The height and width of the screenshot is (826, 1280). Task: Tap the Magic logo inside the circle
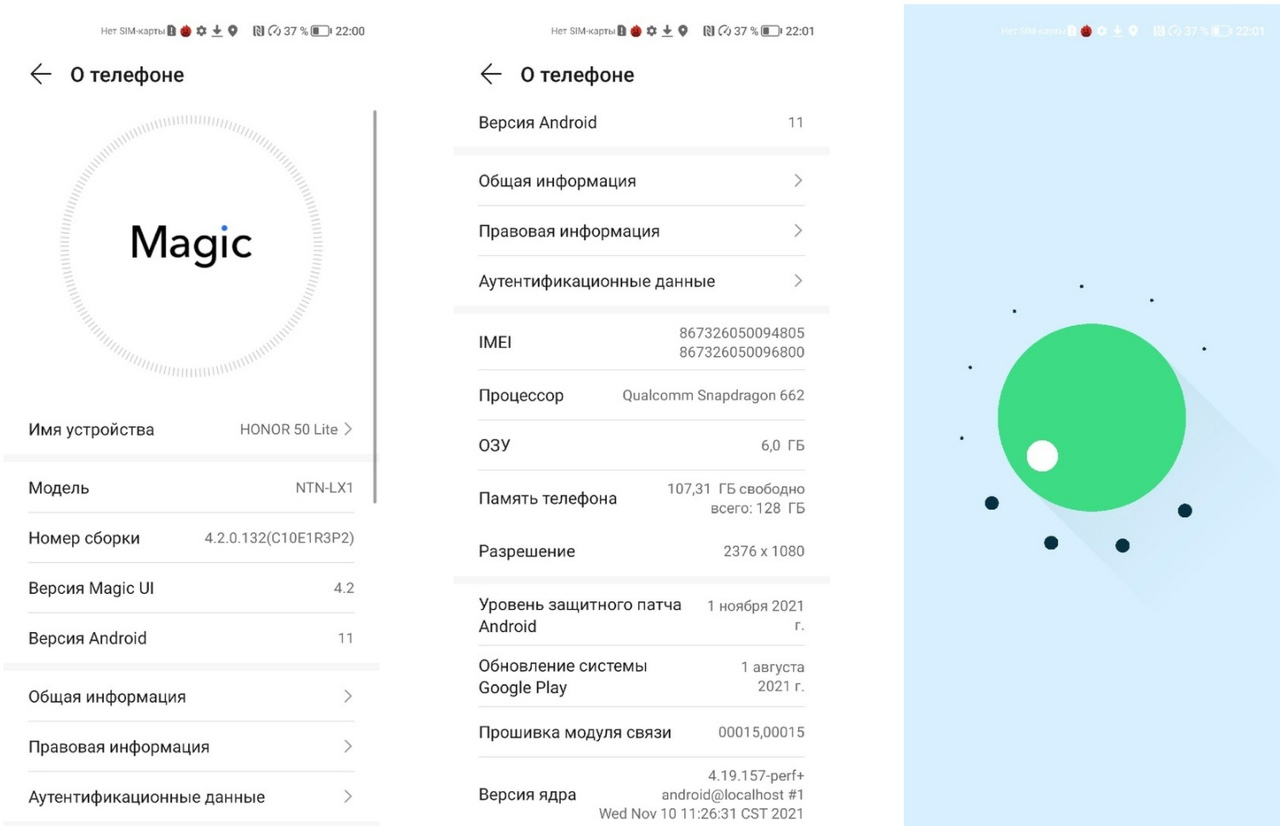point(191,243)
